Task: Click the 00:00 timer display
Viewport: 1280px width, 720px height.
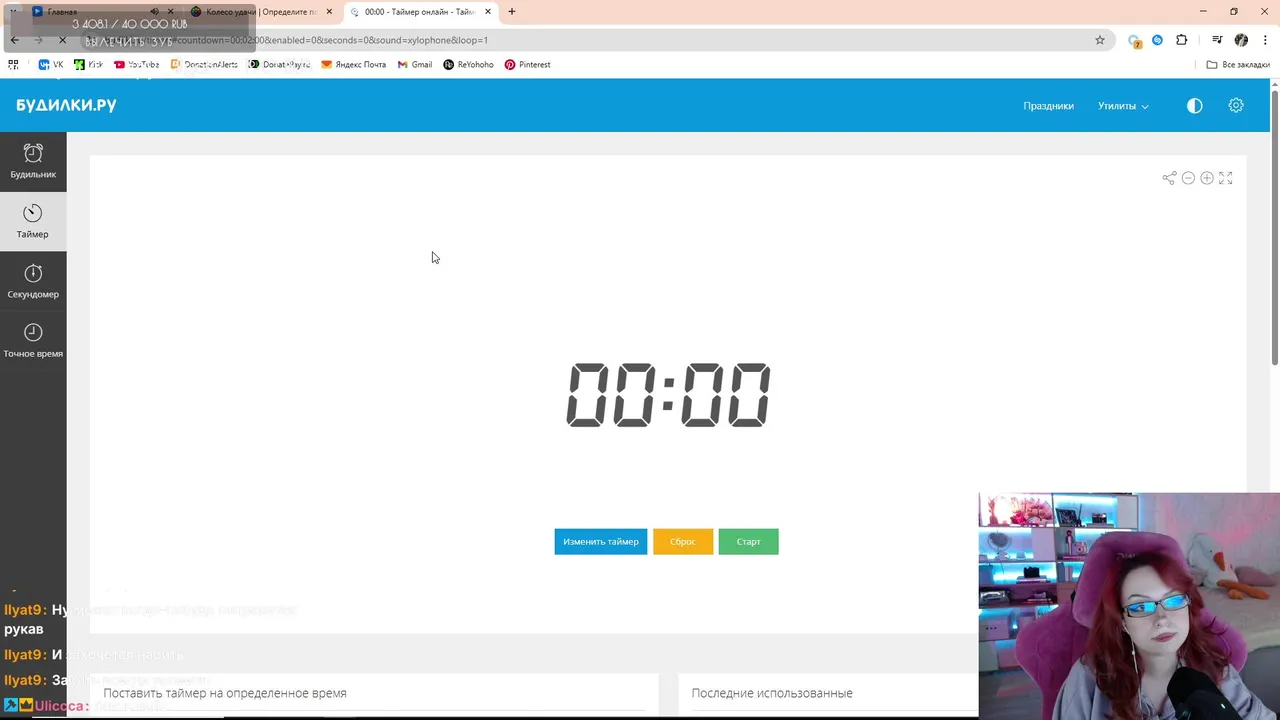Action: pos(668,395)
